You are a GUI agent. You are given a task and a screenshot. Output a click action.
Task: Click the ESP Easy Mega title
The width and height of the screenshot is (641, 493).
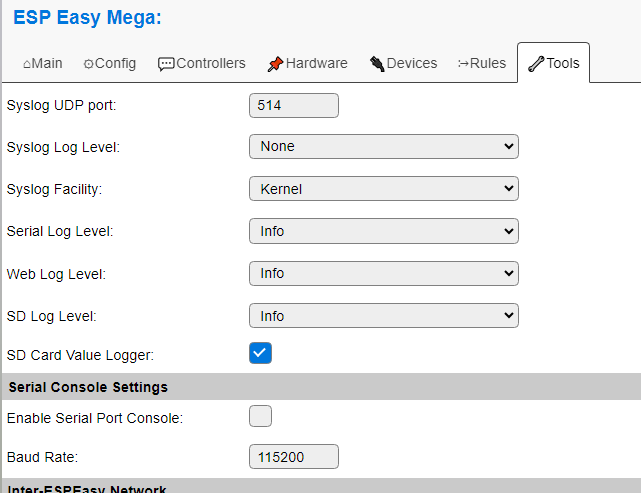tap(87, 18)
